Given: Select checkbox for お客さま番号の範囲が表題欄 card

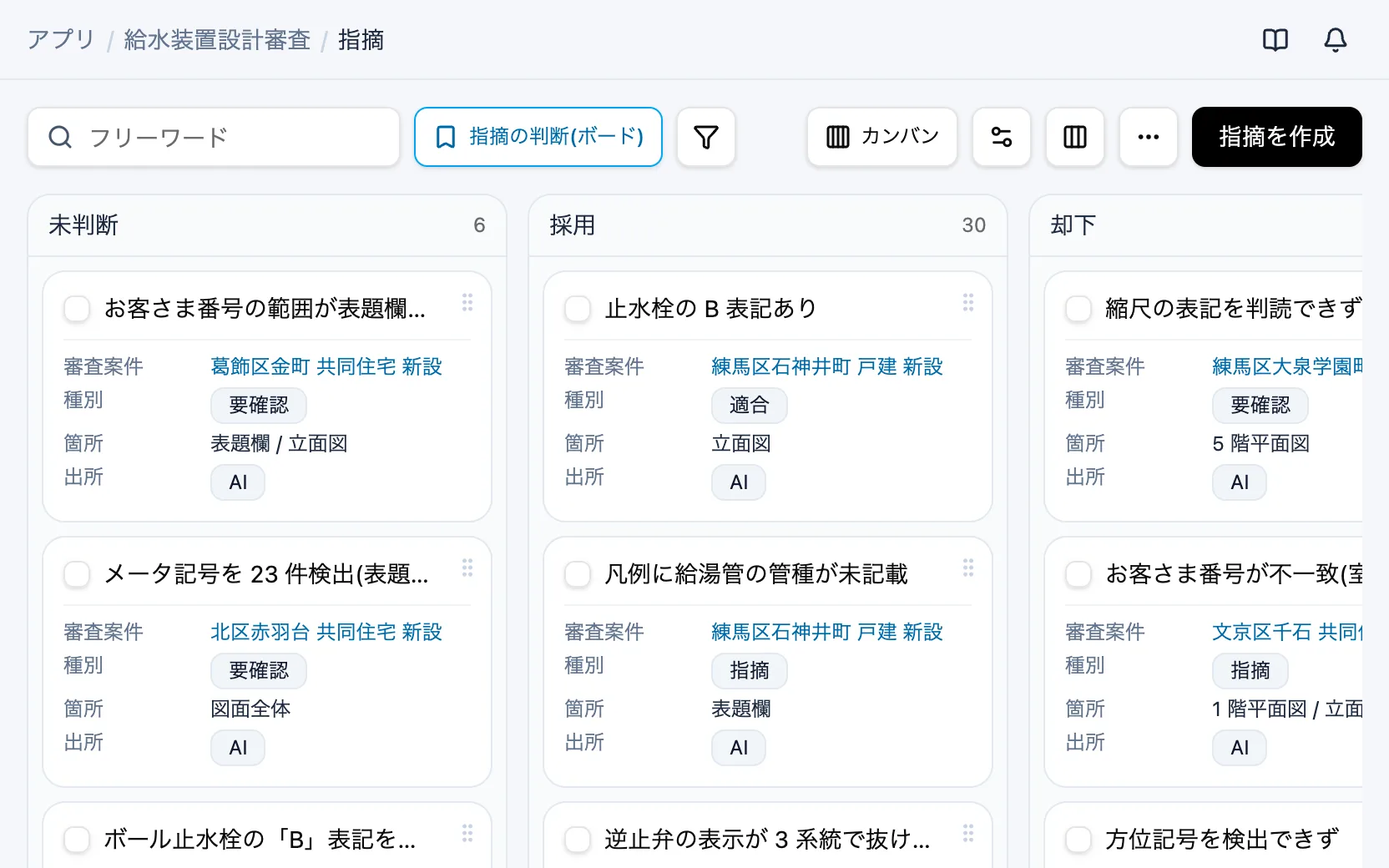Looking at the screenshot, I should click(x=77, y=309).
